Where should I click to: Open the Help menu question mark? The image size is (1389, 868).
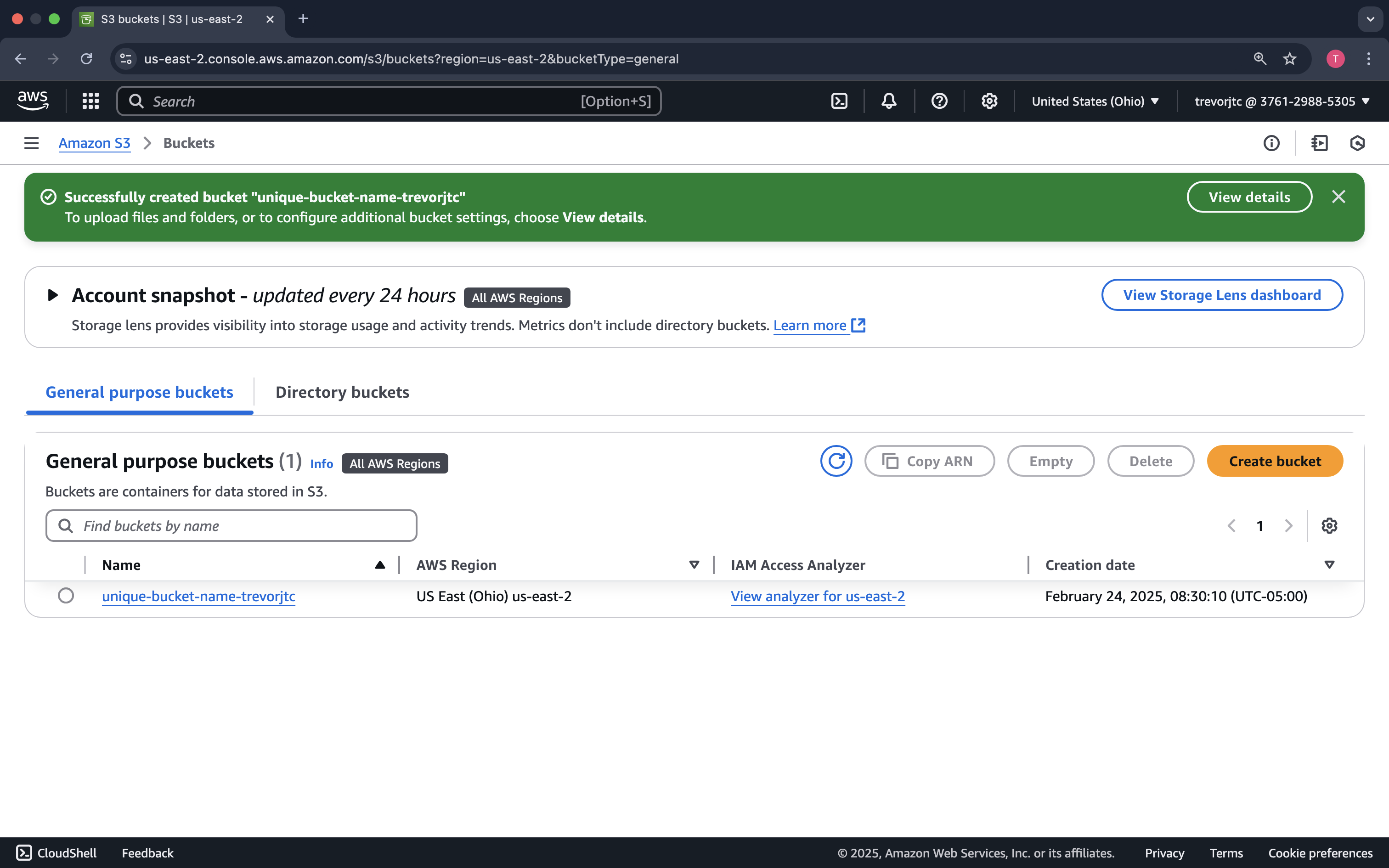point(939,101)
